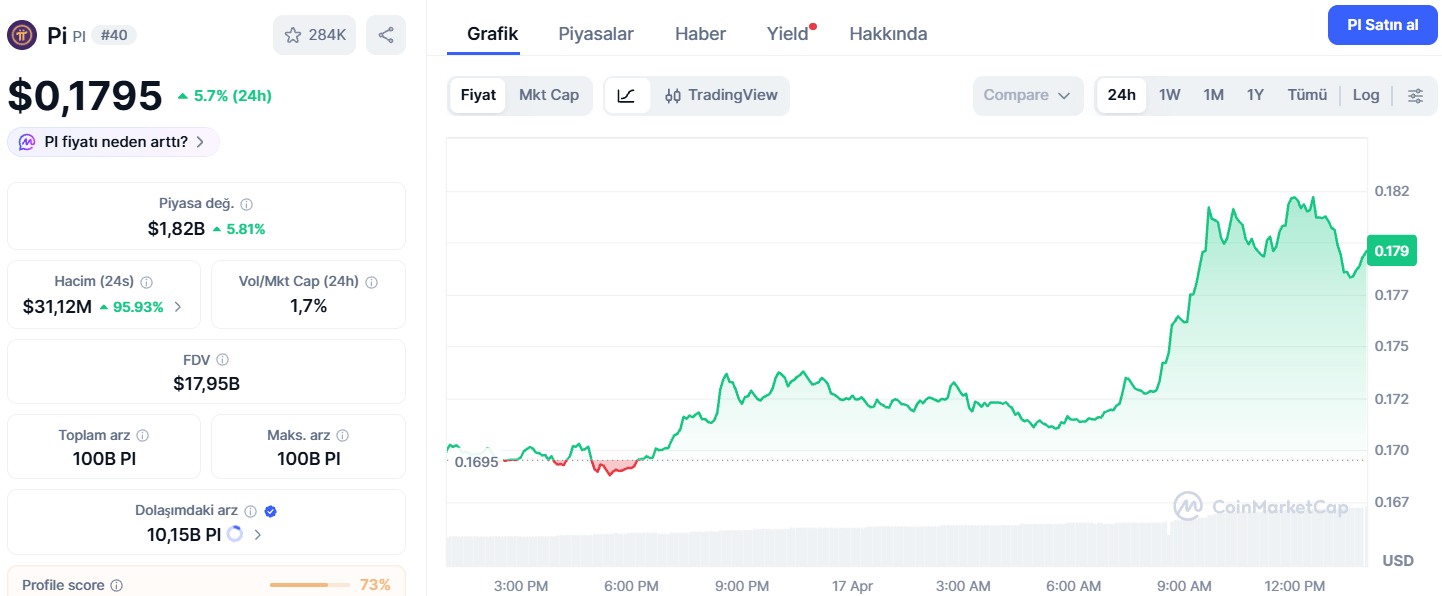The height and width of the screenshot is (596, 1442).
Task: Click the 1,7% Vol/Mkt Cap value
Action: click(308, 307)
